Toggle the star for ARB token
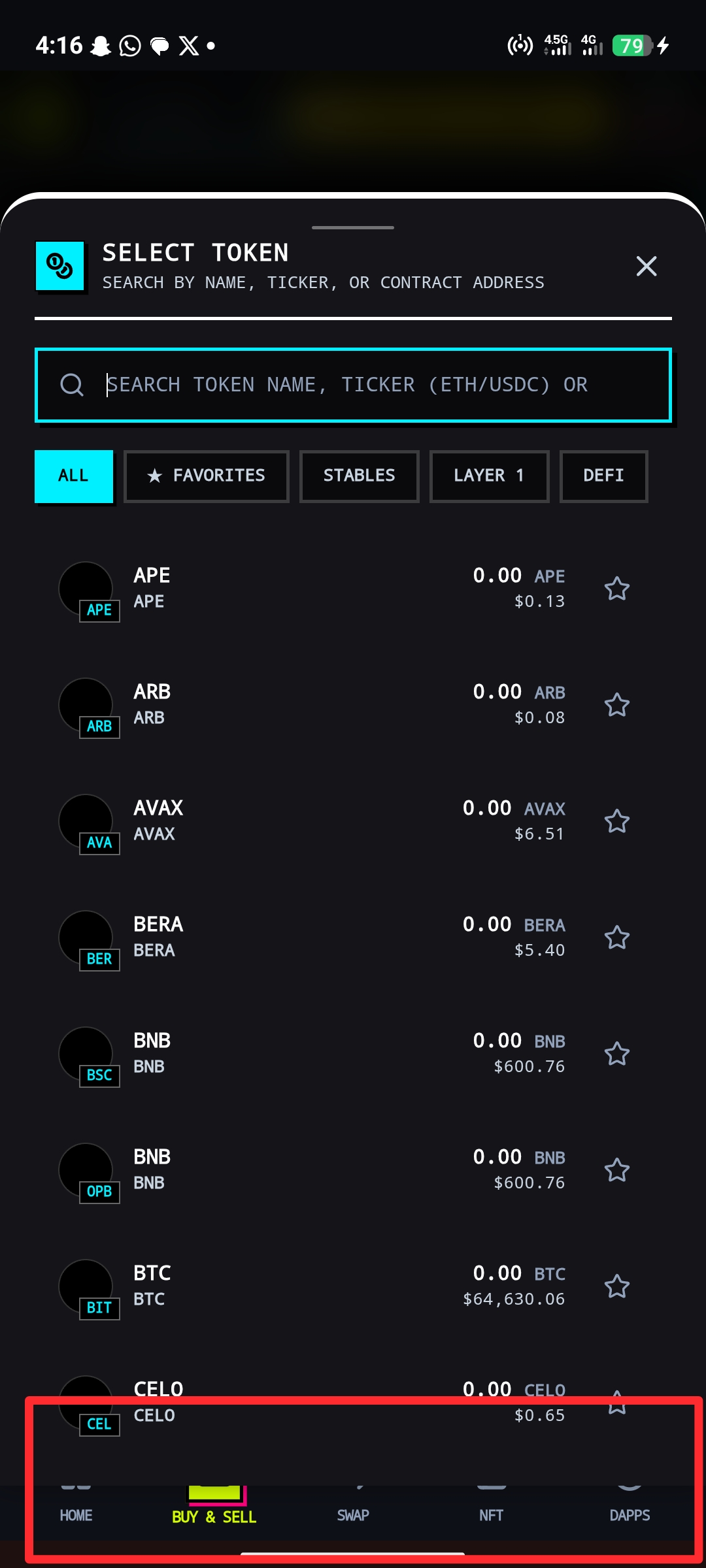Viewport: 706px width, 1568px height. pos(616,705)
